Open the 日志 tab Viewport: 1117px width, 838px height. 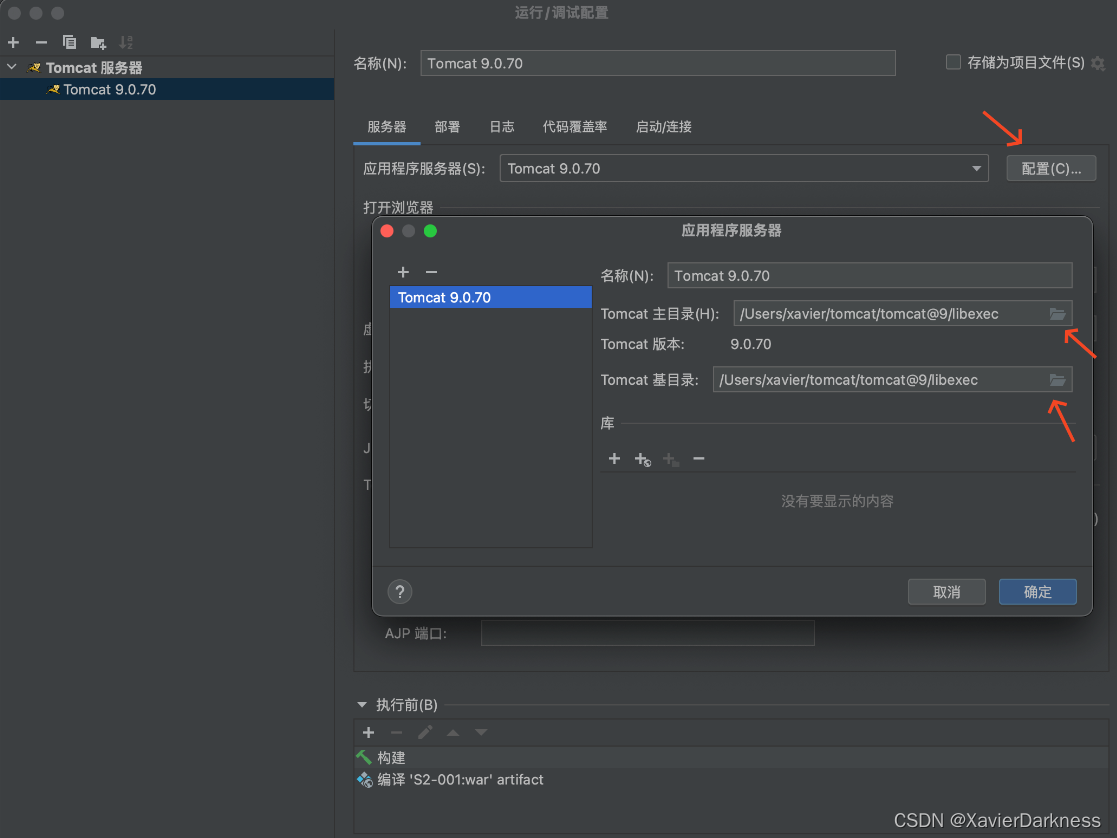[502, 127]
